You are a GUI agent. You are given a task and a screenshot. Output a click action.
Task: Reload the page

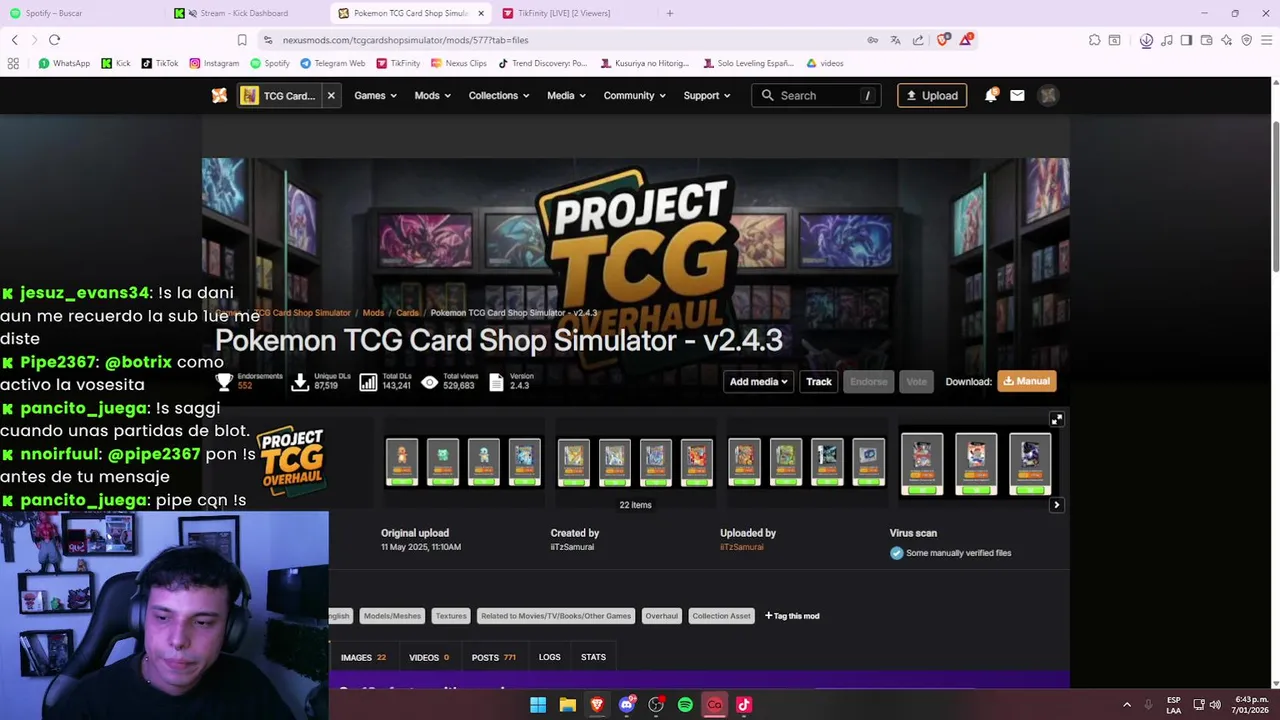54,40
